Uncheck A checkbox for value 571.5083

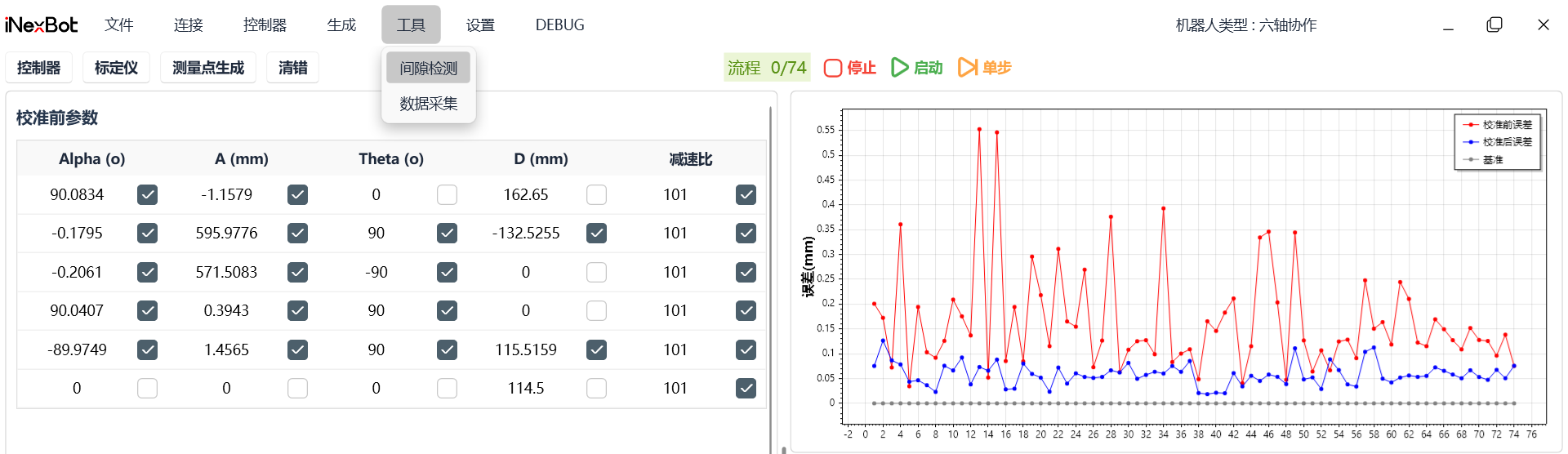[x=297, y=272]
